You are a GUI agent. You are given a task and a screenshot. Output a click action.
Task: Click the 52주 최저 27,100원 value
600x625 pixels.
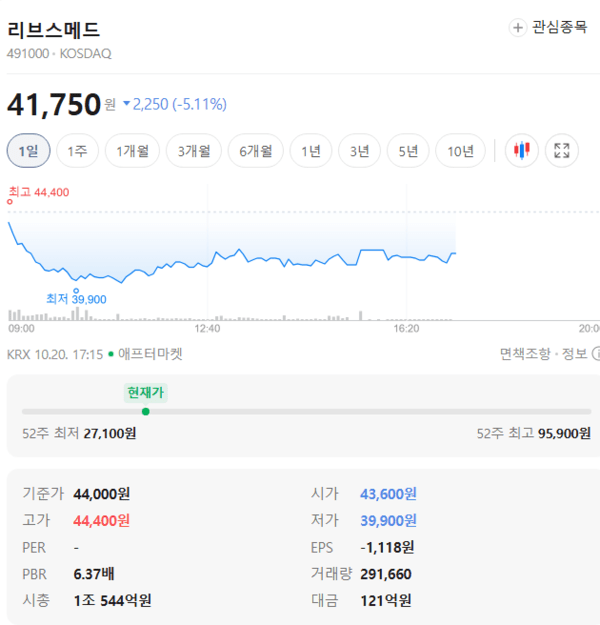pyautogui.click(x=110, y=433)
